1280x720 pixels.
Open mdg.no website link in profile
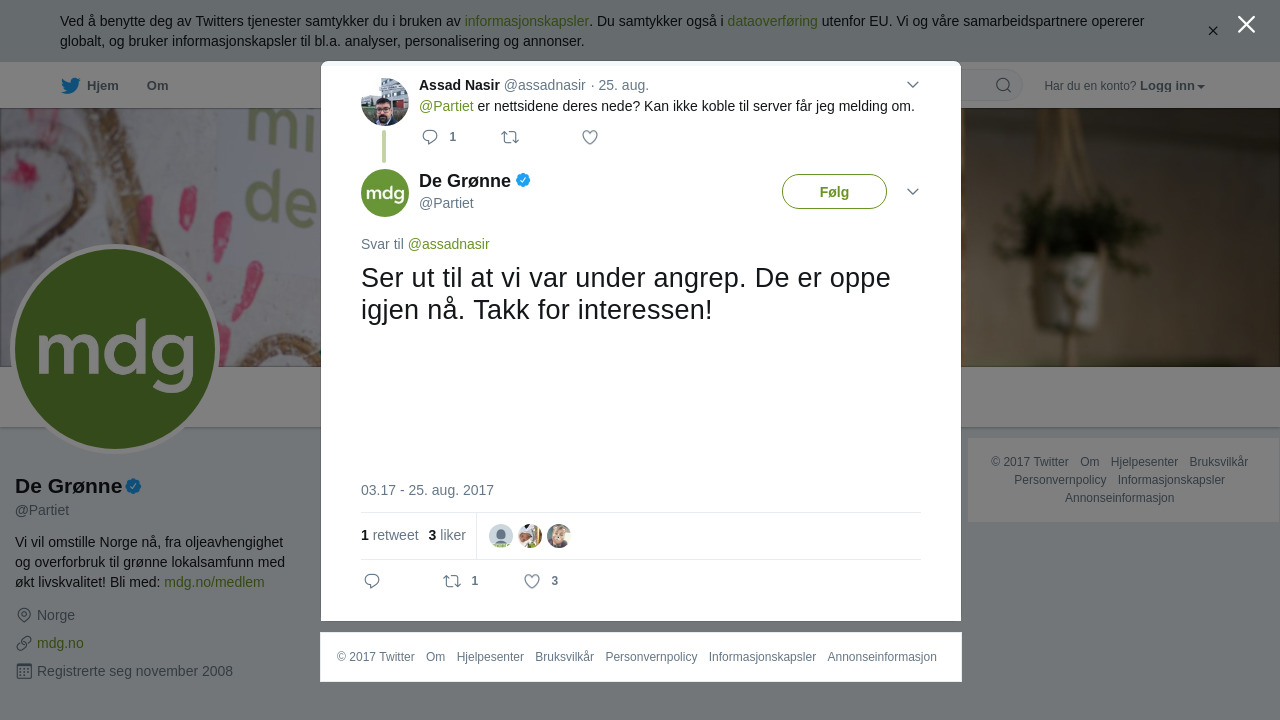tap(60, 643)
